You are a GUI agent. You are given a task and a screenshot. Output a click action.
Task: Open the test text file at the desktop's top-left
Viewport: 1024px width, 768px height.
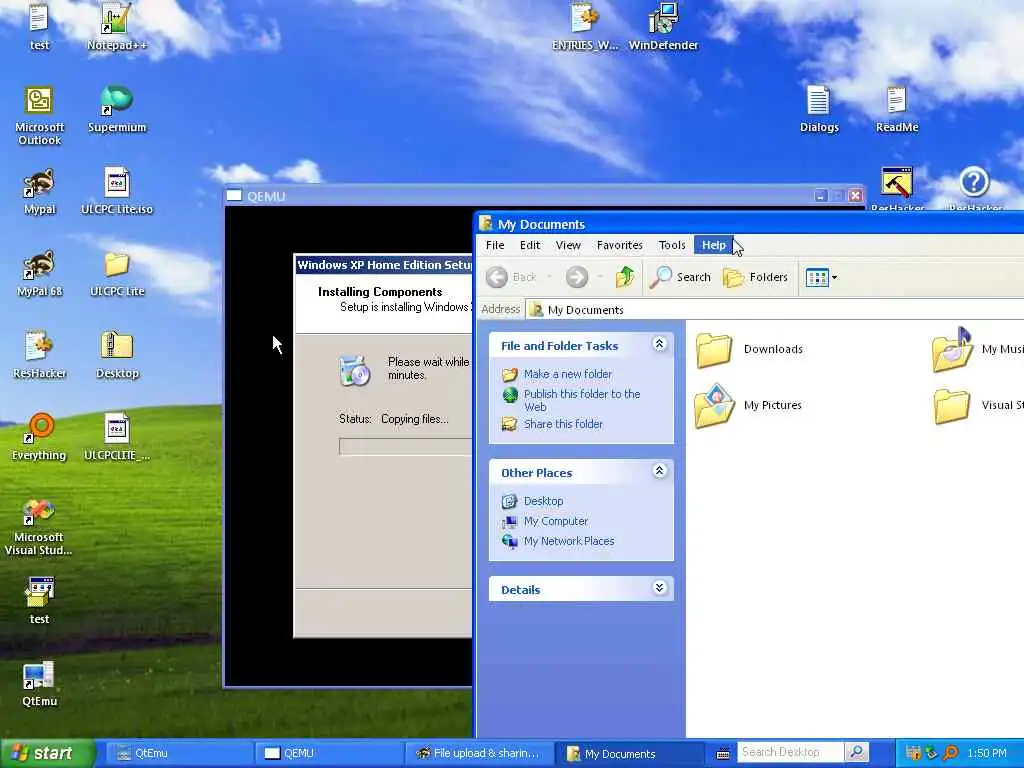[x=39, y=26]
